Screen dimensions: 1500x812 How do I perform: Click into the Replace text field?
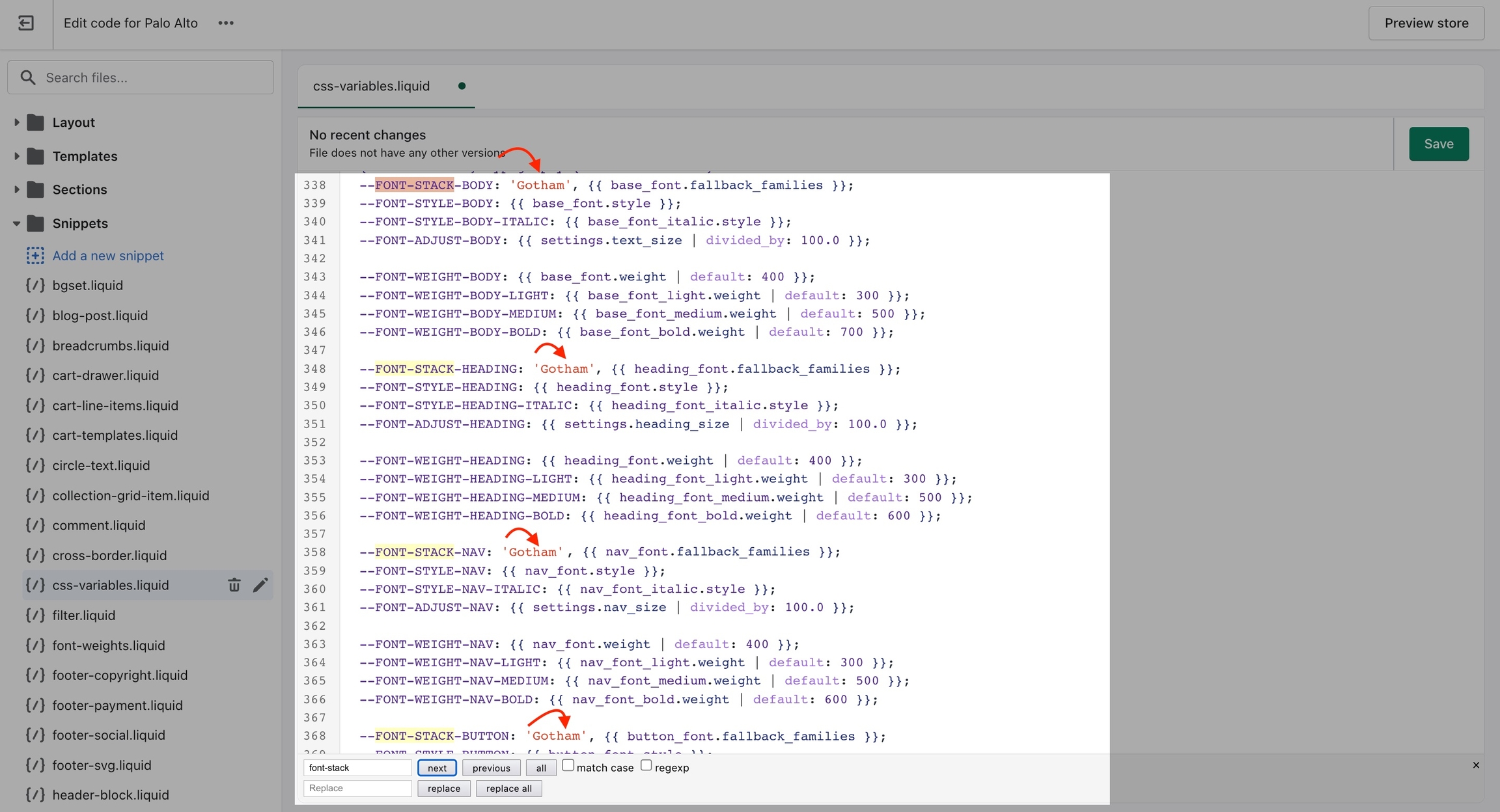[357, 788]
